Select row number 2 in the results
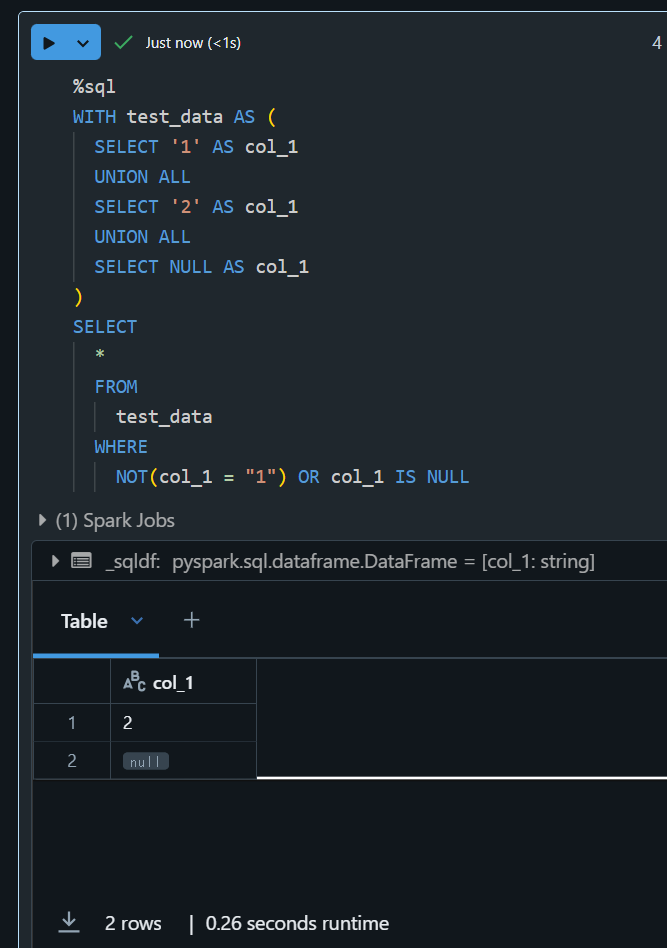 point(71,760)
